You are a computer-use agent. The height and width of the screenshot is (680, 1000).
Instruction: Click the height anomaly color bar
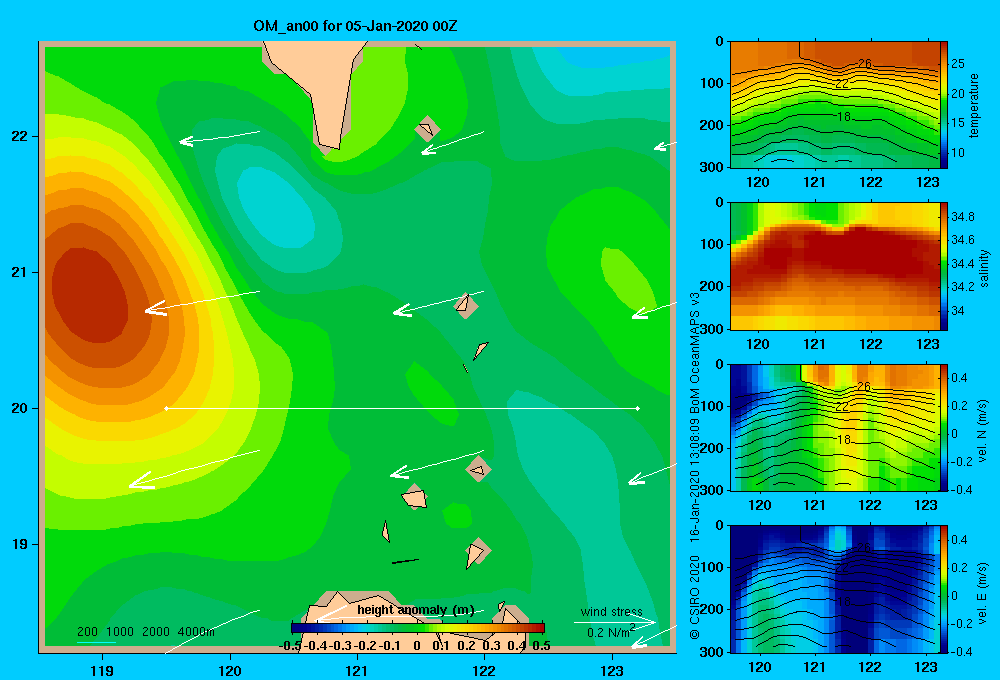(x=418, y=627)
